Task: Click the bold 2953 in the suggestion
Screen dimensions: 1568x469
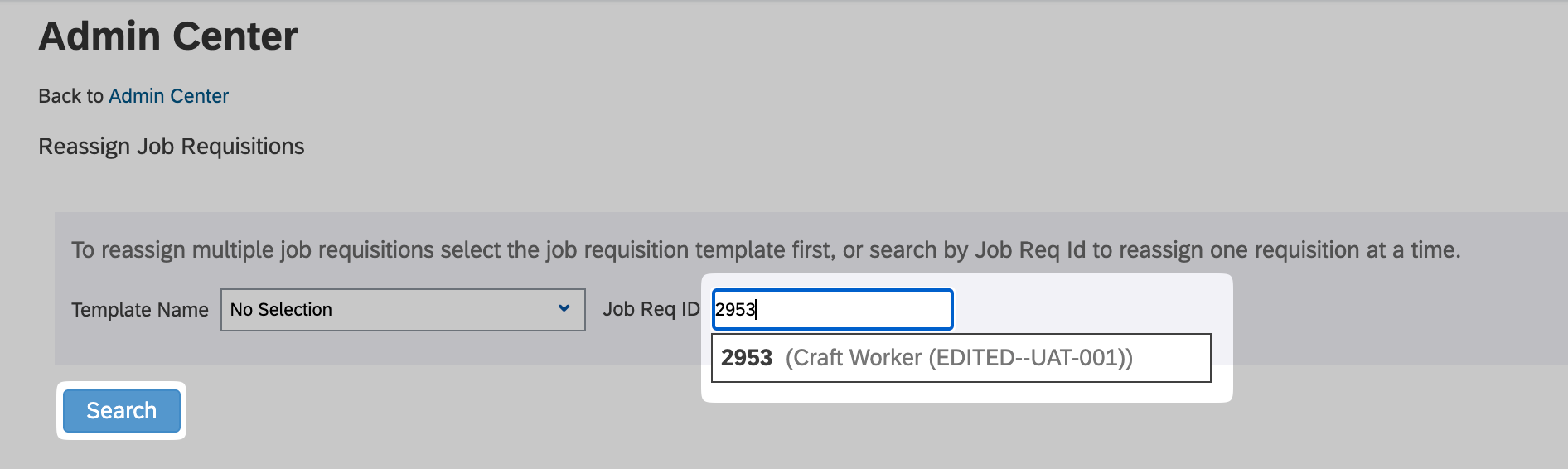Action: (746, 358)
